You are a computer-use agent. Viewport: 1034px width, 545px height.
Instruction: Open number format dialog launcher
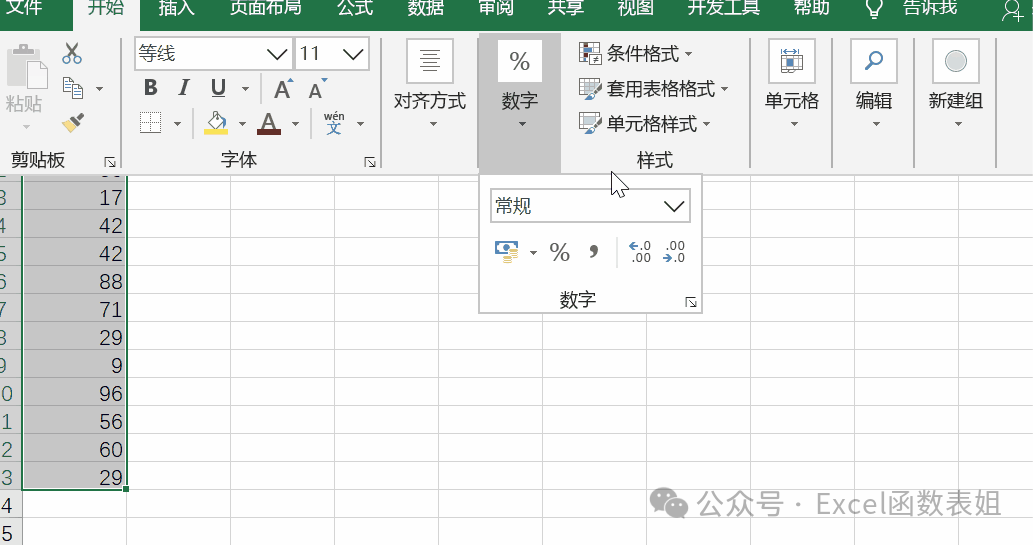pos(691,302)
